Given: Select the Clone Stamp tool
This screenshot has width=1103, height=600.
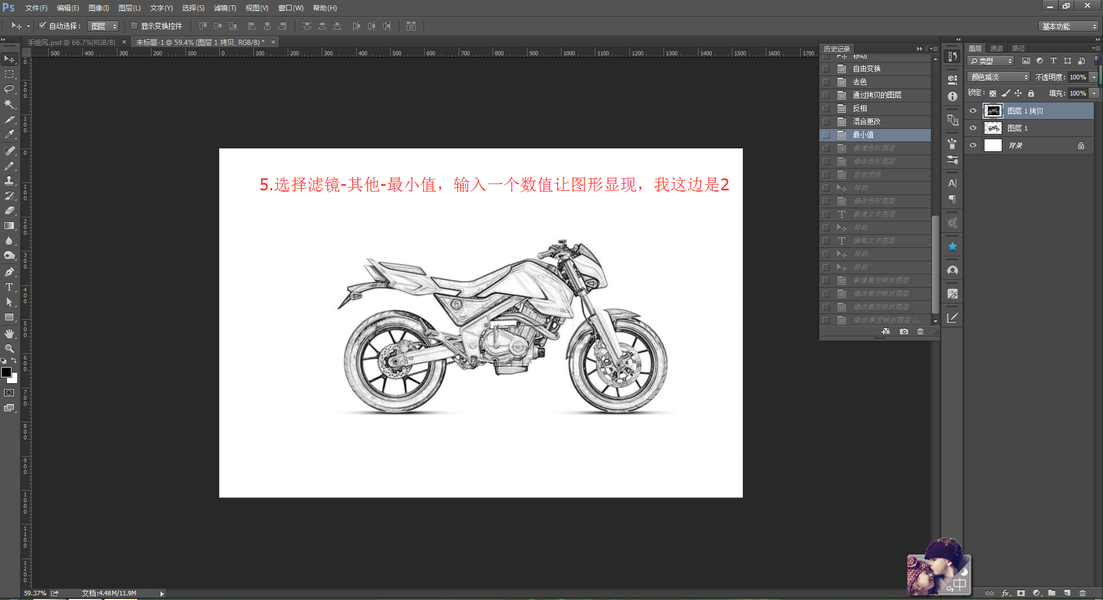Looking at the screenshot, I should tap(9, 181).
